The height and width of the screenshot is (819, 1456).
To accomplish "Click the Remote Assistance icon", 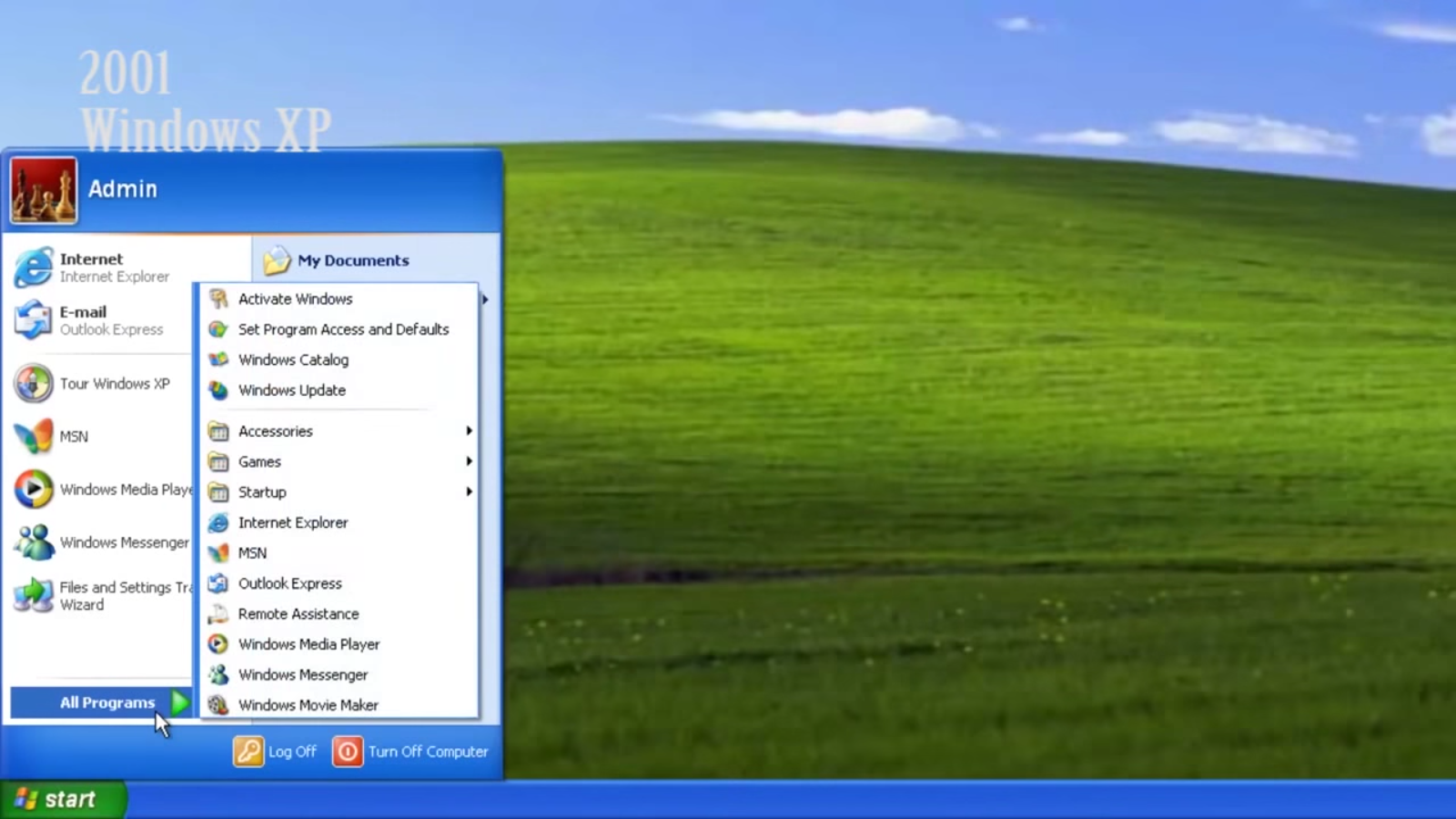I will tap(218, 613).
